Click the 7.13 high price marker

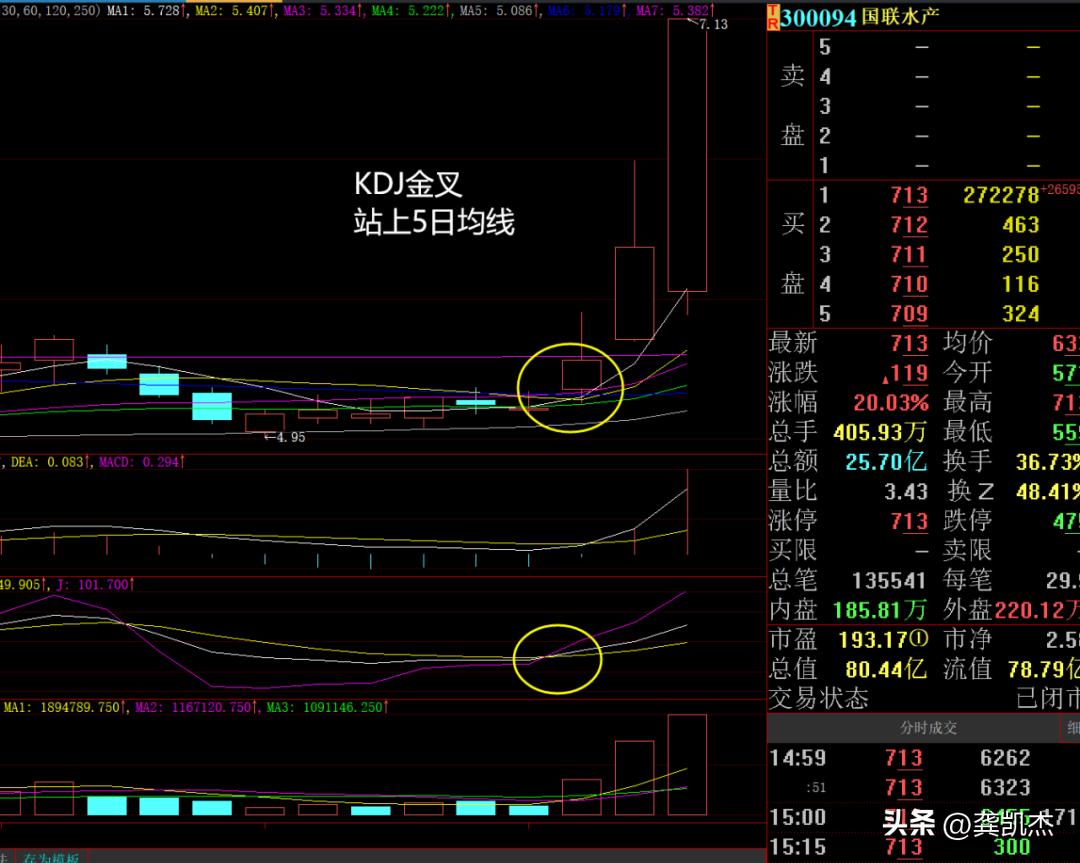click(x=712, y=25)
